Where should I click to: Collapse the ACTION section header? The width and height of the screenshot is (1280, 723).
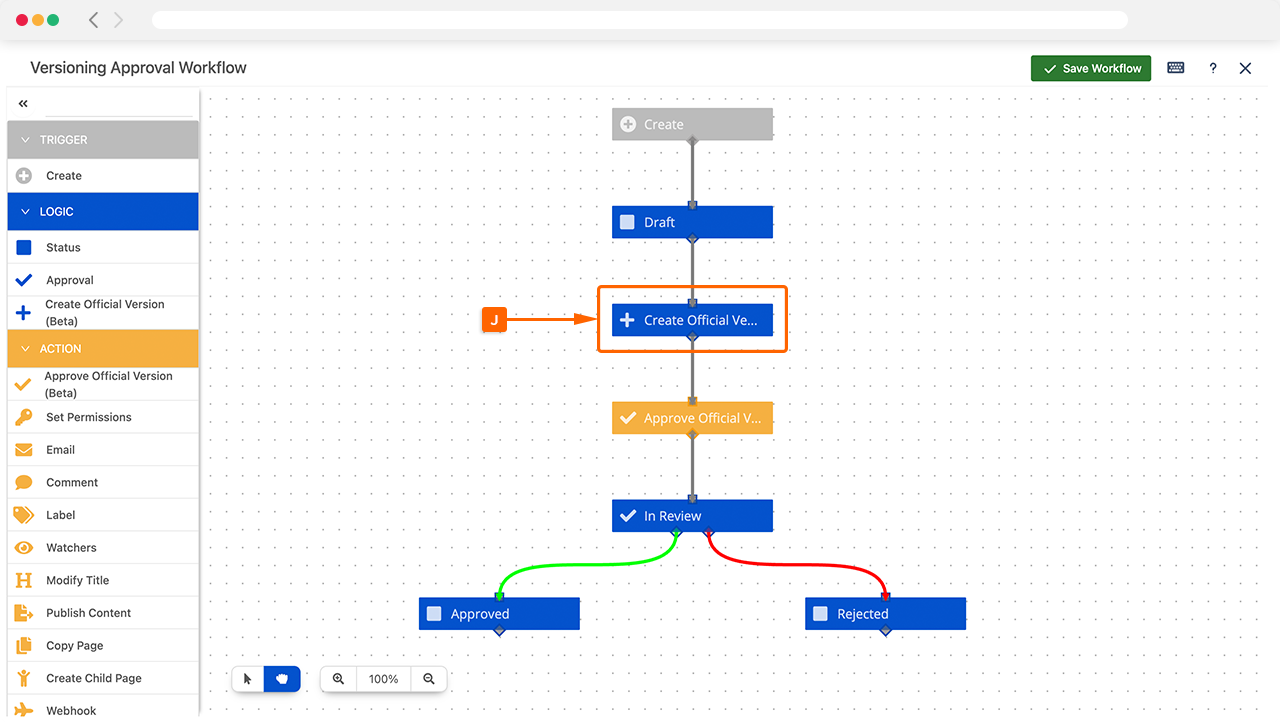pyautogui.click(x=26, y=349)
